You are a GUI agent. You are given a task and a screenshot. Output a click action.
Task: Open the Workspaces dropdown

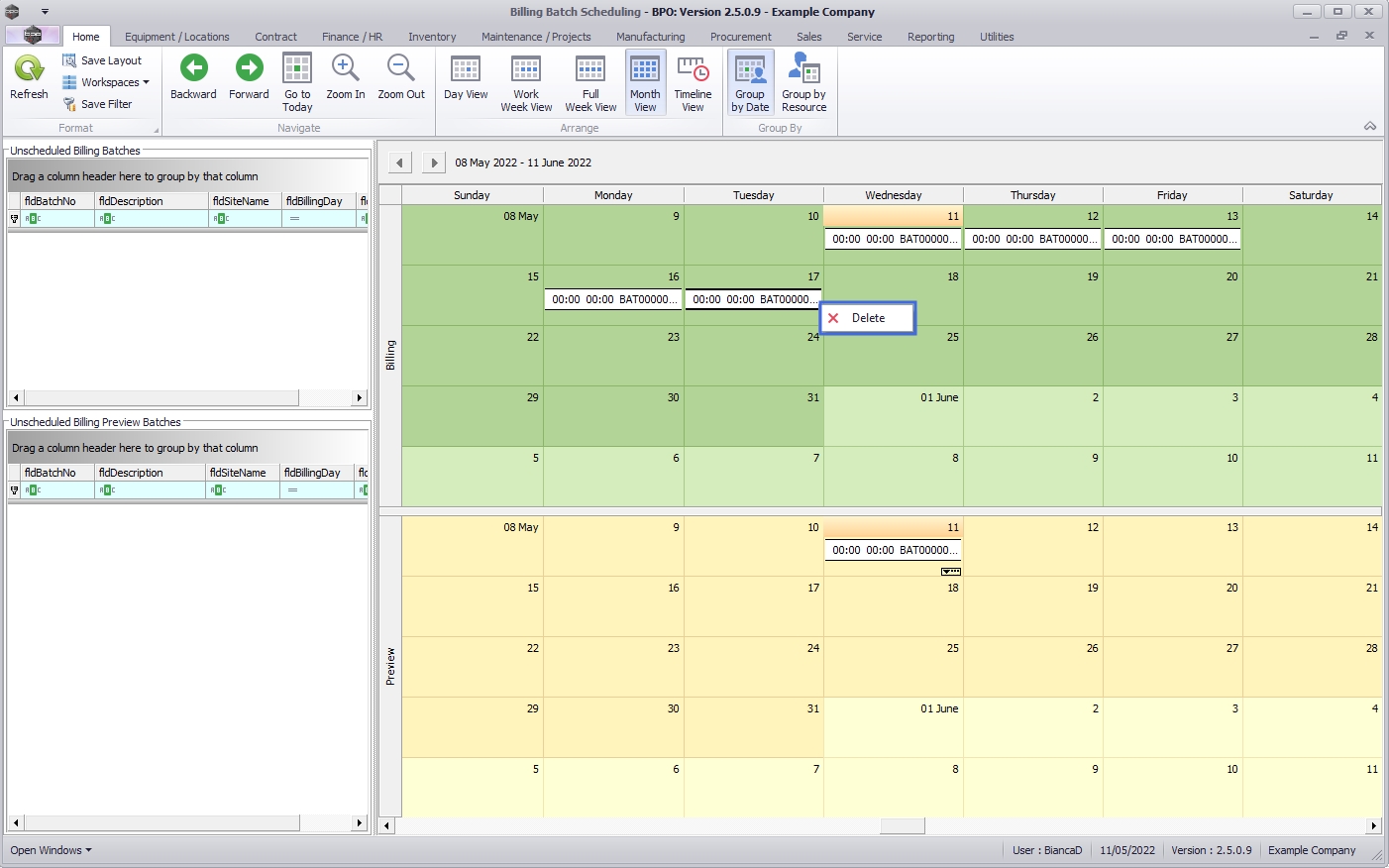106,82
